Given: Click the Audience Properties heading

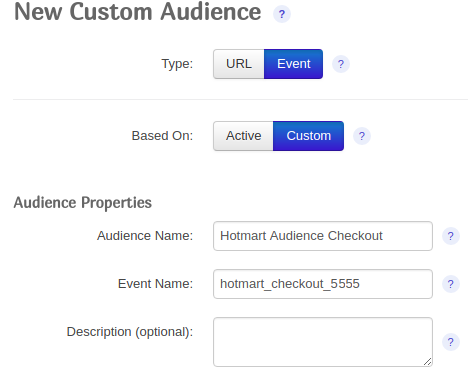Looking at the screenshot, I should 83,203.
